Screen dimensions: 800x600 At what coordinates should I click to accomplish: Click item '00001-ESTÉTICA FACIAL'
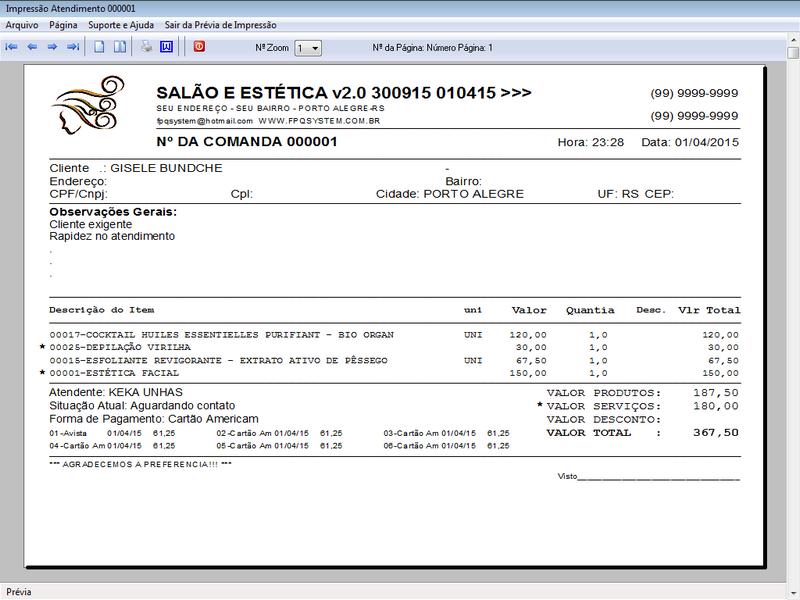click(114, 373)
